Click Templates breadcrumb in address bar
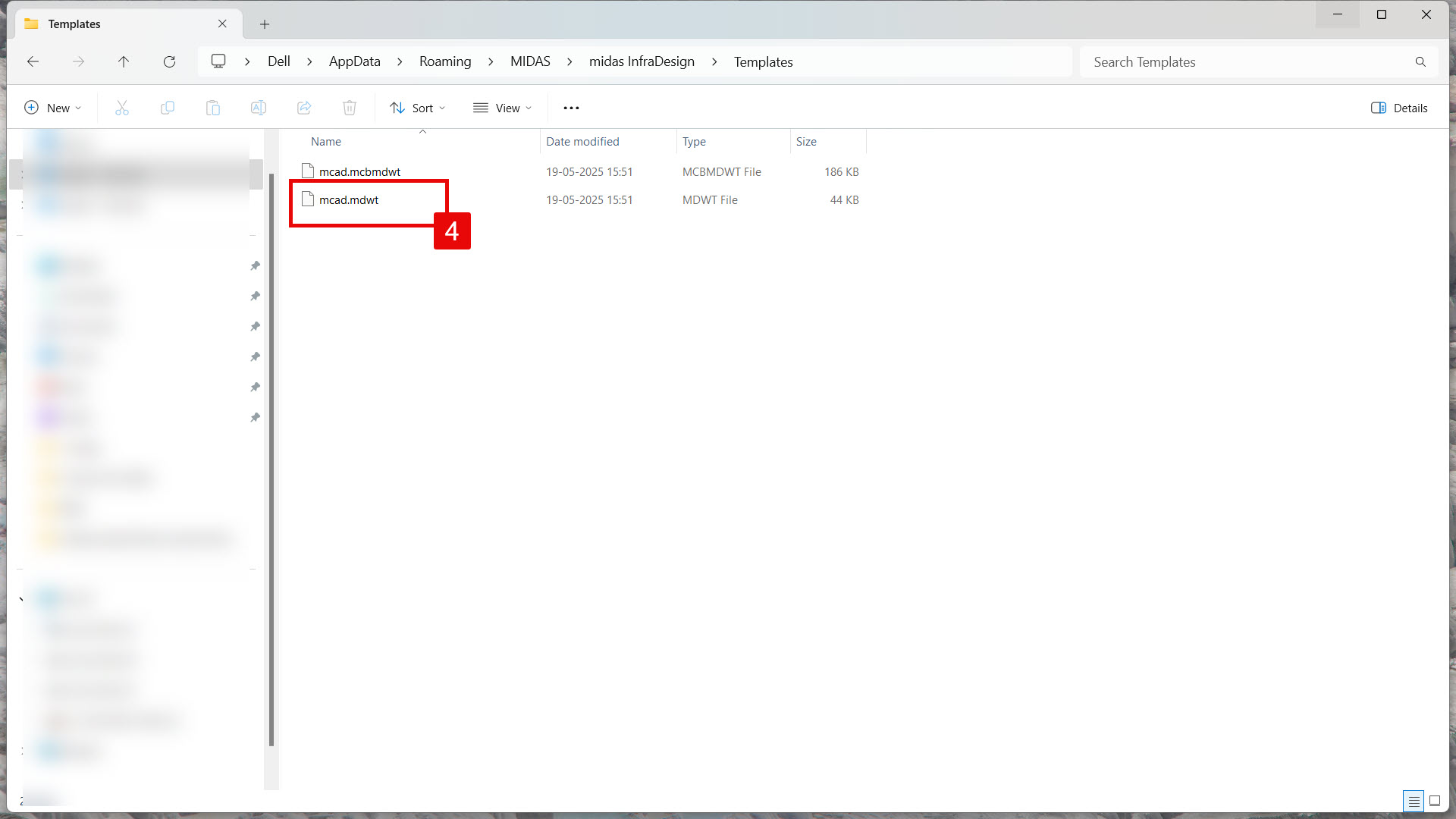Screen dimensions: 1456x819 pos(763,61)
